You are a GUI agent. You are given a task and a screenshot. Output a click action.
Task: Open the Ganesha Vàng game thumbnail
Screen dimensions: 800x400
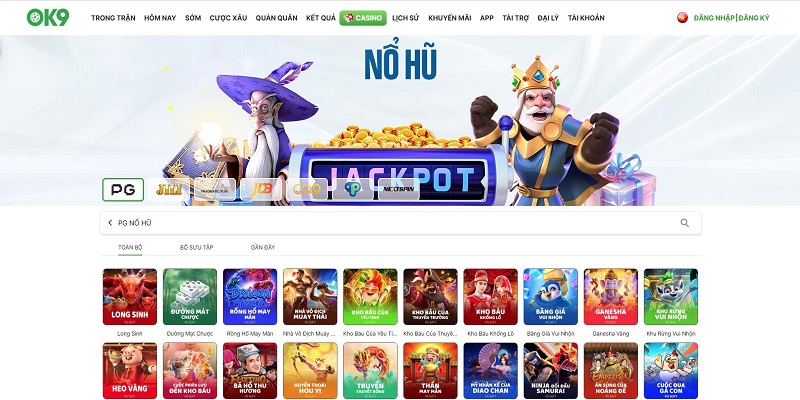point(611,297)
